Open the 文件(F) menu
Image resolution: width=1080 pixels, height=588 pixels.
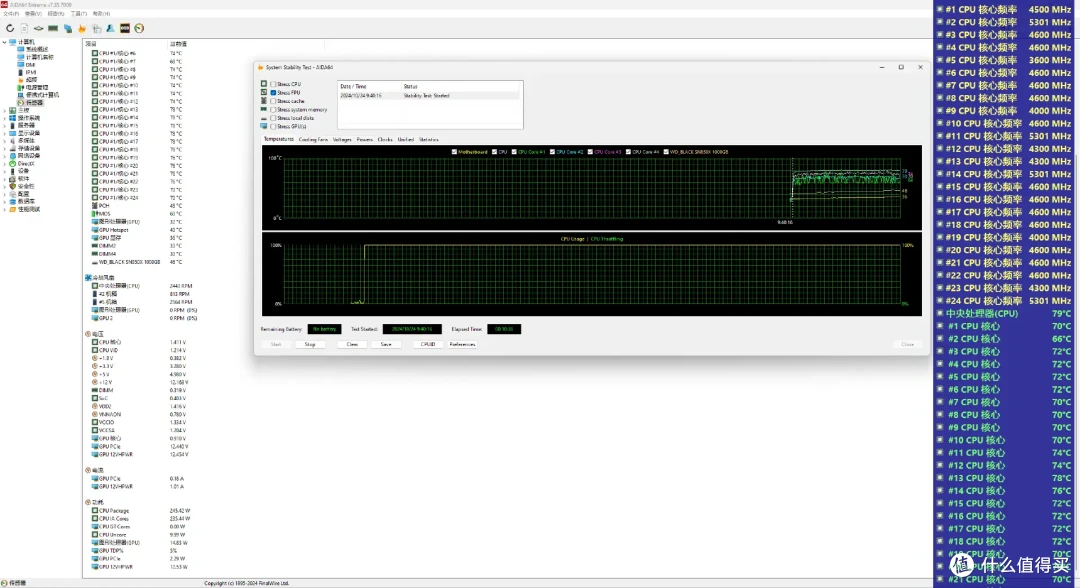point(11,14)
